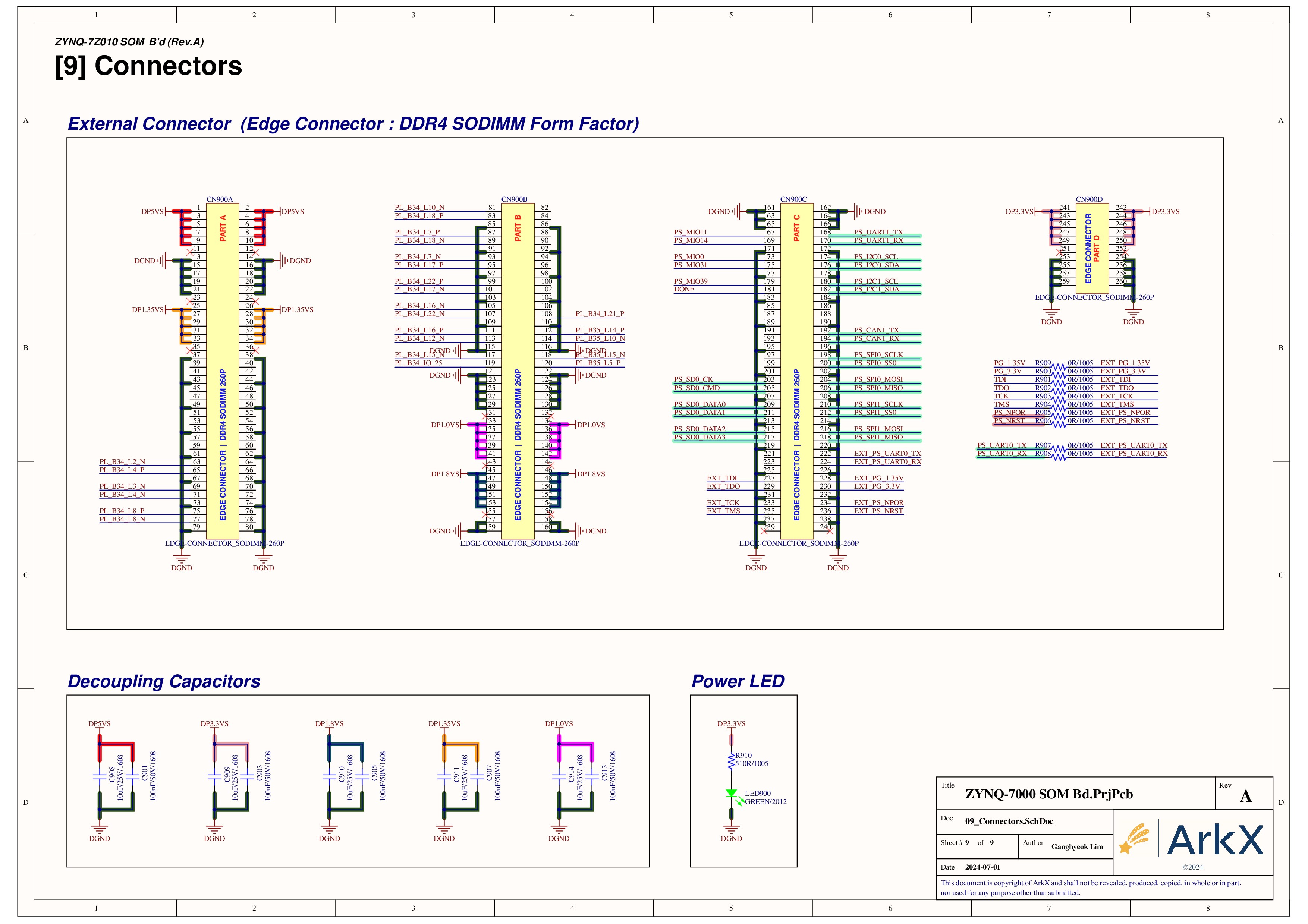Click the PS_SD0_CK net label

pos(693,379)
